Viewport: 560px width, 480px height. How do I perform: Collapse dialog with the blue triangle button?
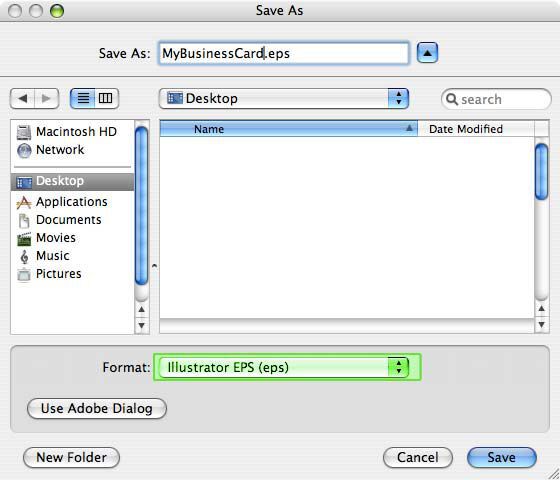coord(427,53)
